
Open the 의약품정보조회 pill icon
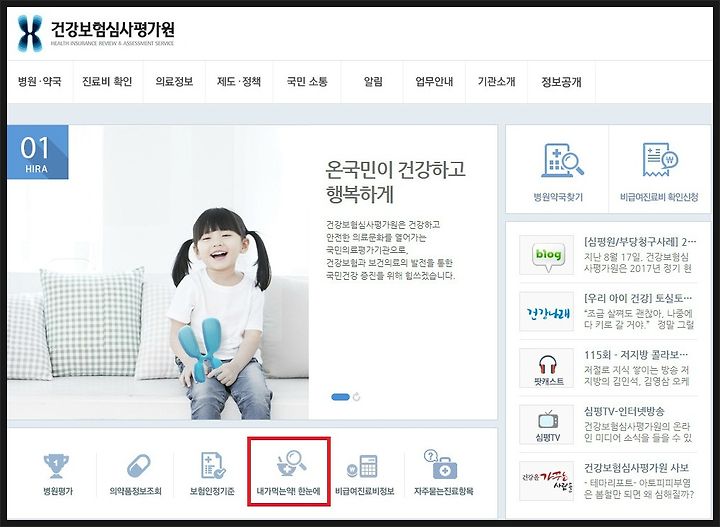tap(138, 466)
